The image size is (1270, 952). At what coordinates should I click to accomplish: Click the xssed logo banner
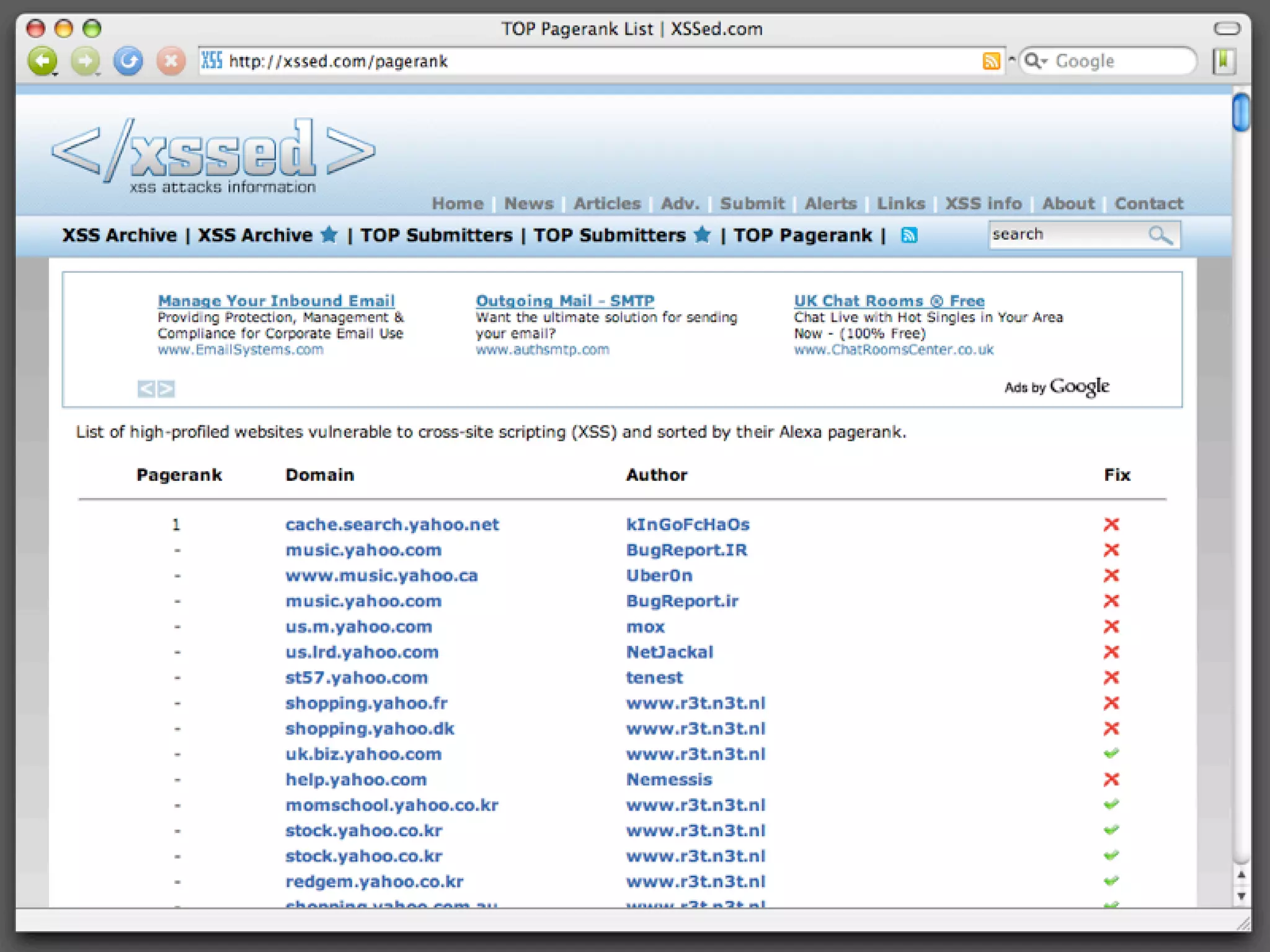[213, 155]
